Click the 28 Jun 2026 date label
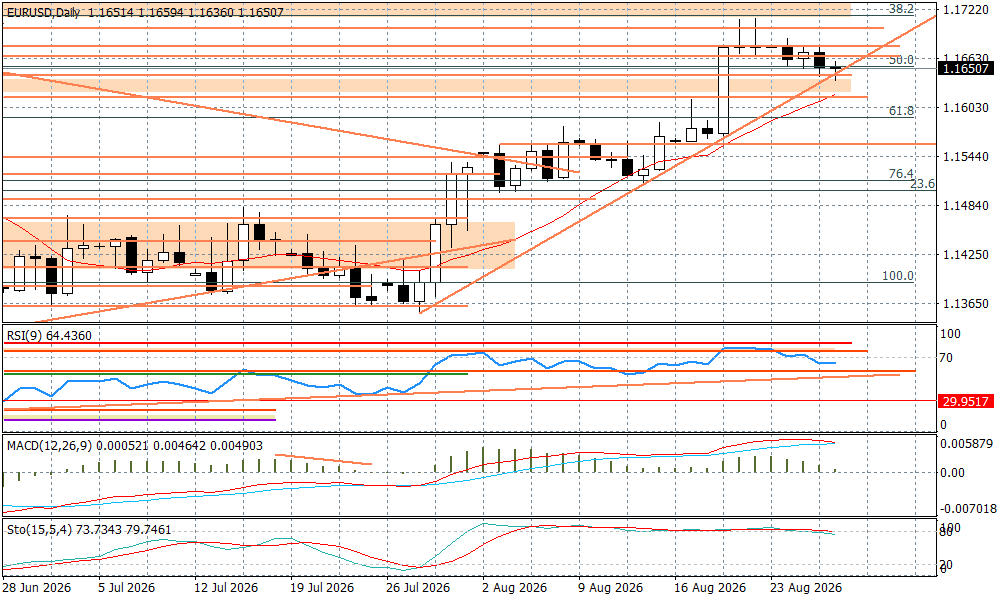The height and width of the screenshot is (600, 1000). [x=37, y=587]
